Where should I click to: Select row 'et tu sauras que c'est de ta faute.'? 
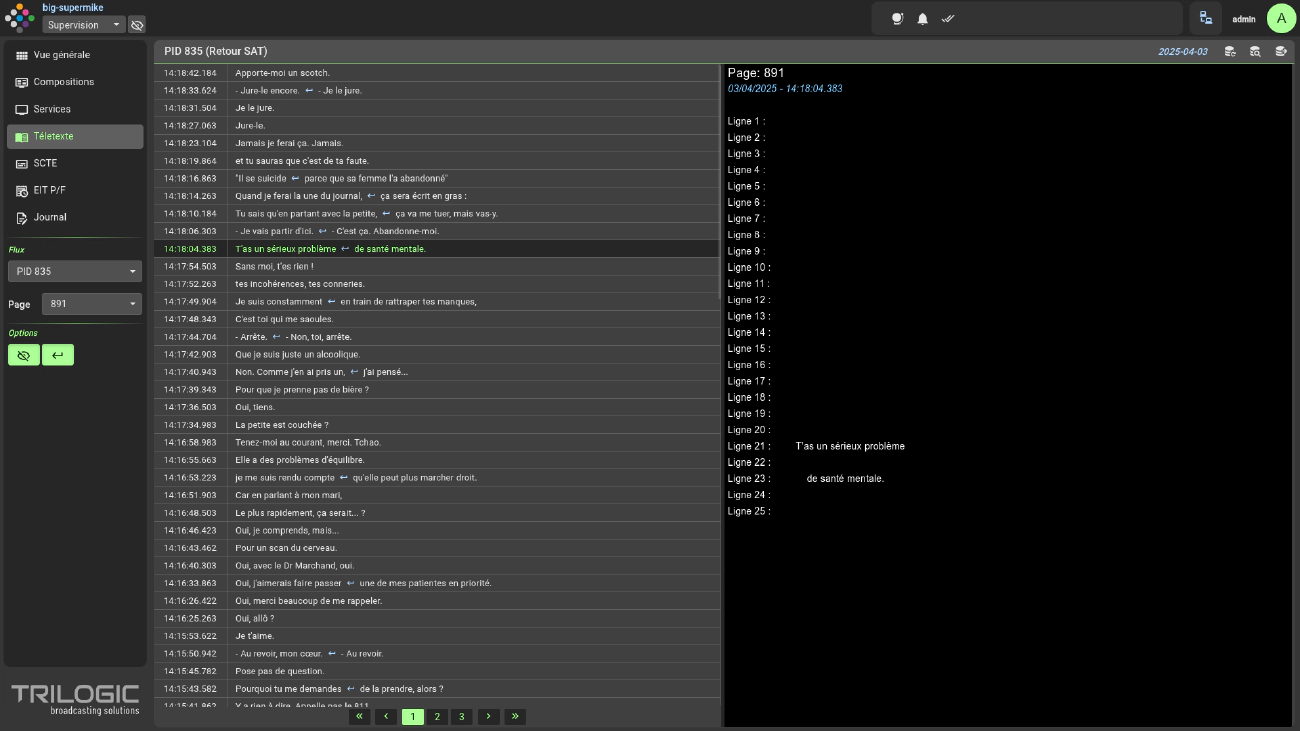click(x=437, y=161)
